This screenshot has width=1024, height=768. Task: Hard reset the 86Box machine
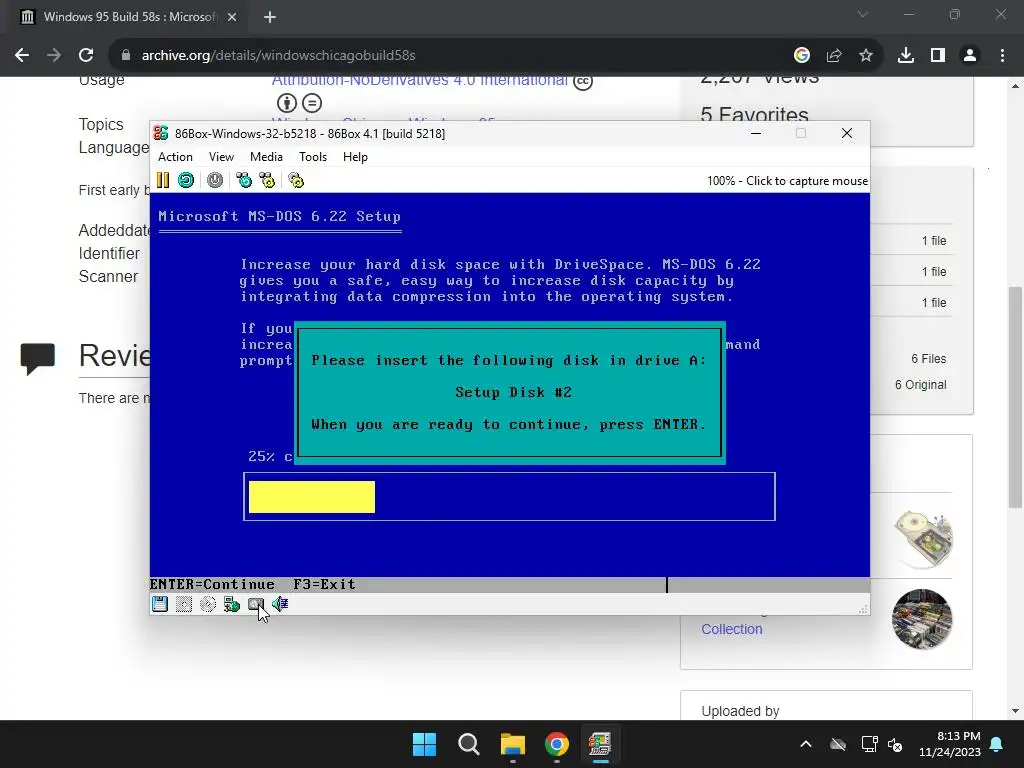pyautogui.click(x=186, y=180)
